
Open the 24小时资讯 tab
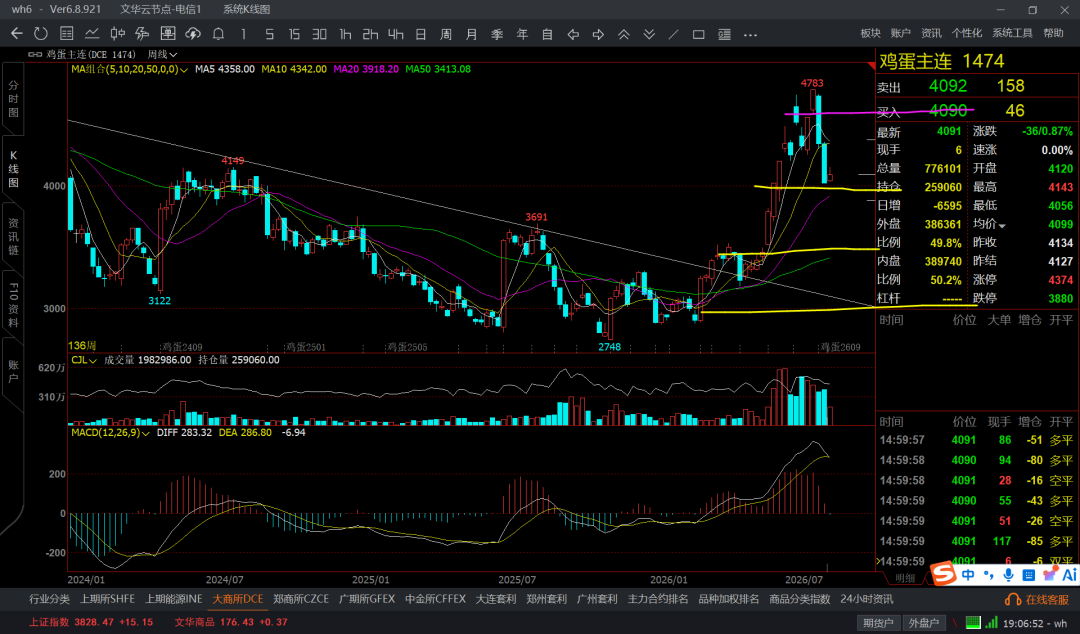coord(866,599)
